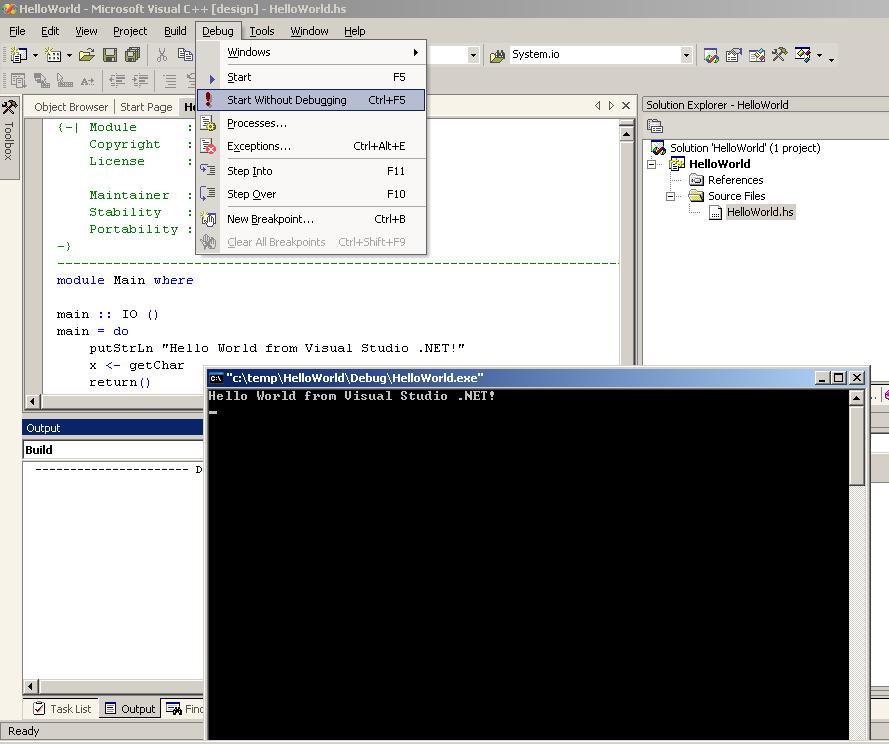
Task: Select the HelloWorld project in Solution Explorer
Action: click(719, 164)
